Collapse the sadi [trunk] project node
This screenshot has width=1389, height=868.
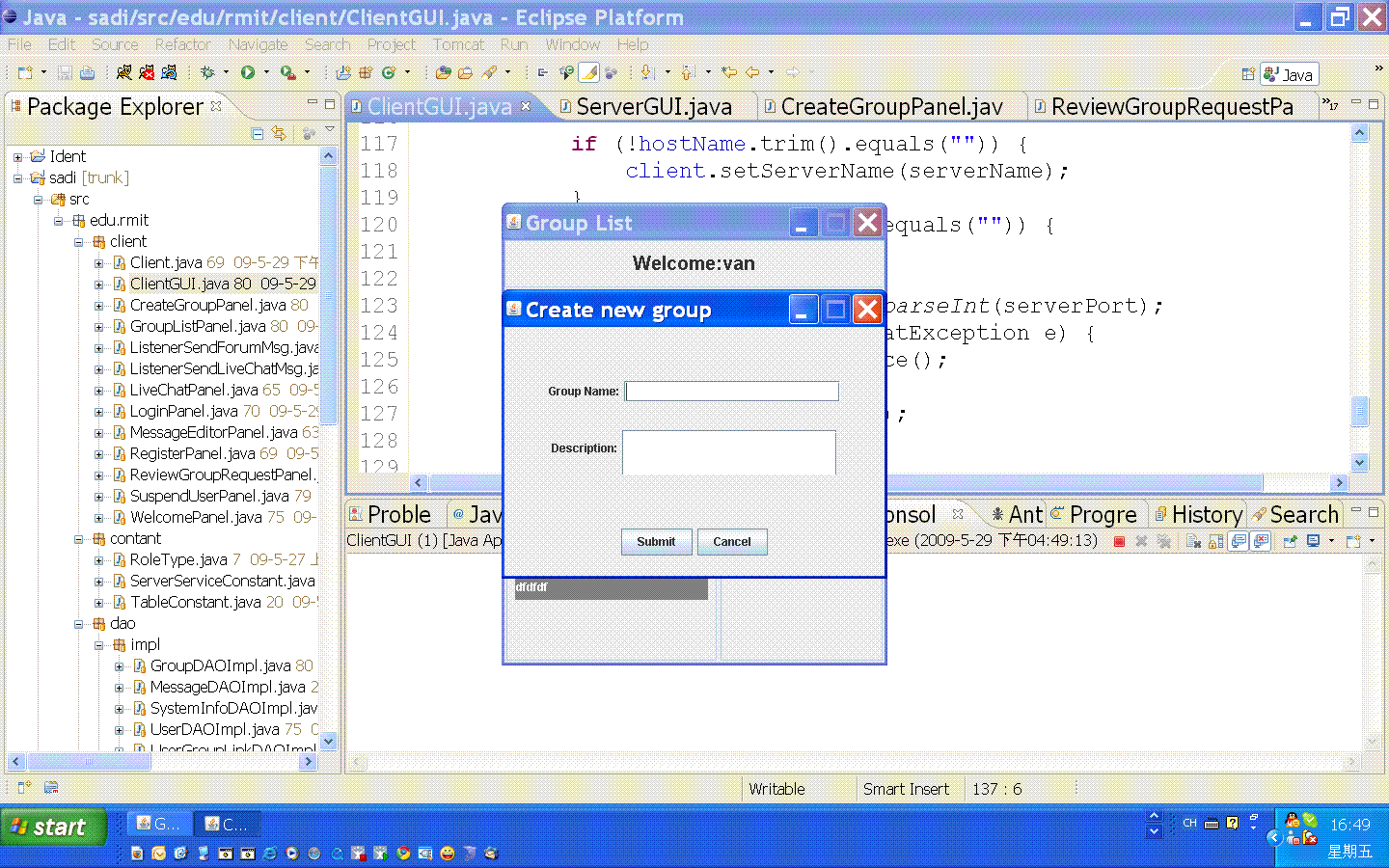pos(17,177)
